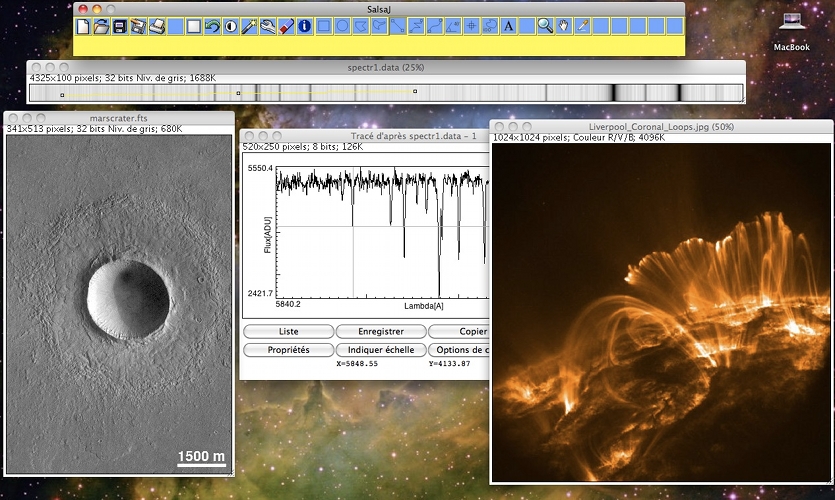This screenshot has height=500, width=835.
Task: Choose the straight Line selection tool
Action: click(x=397, y=27)
